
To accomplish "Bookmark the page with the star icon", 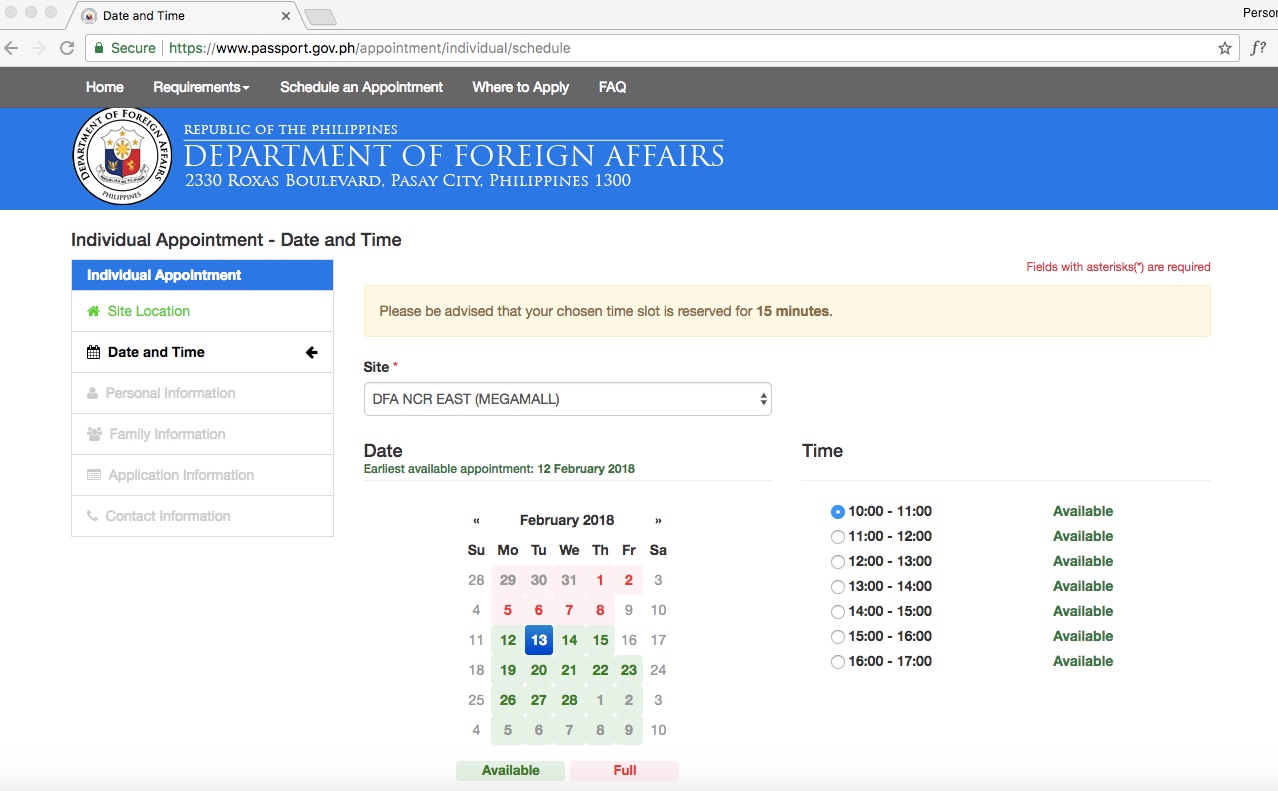I will pyautogui.click(x=1224, y=47).
